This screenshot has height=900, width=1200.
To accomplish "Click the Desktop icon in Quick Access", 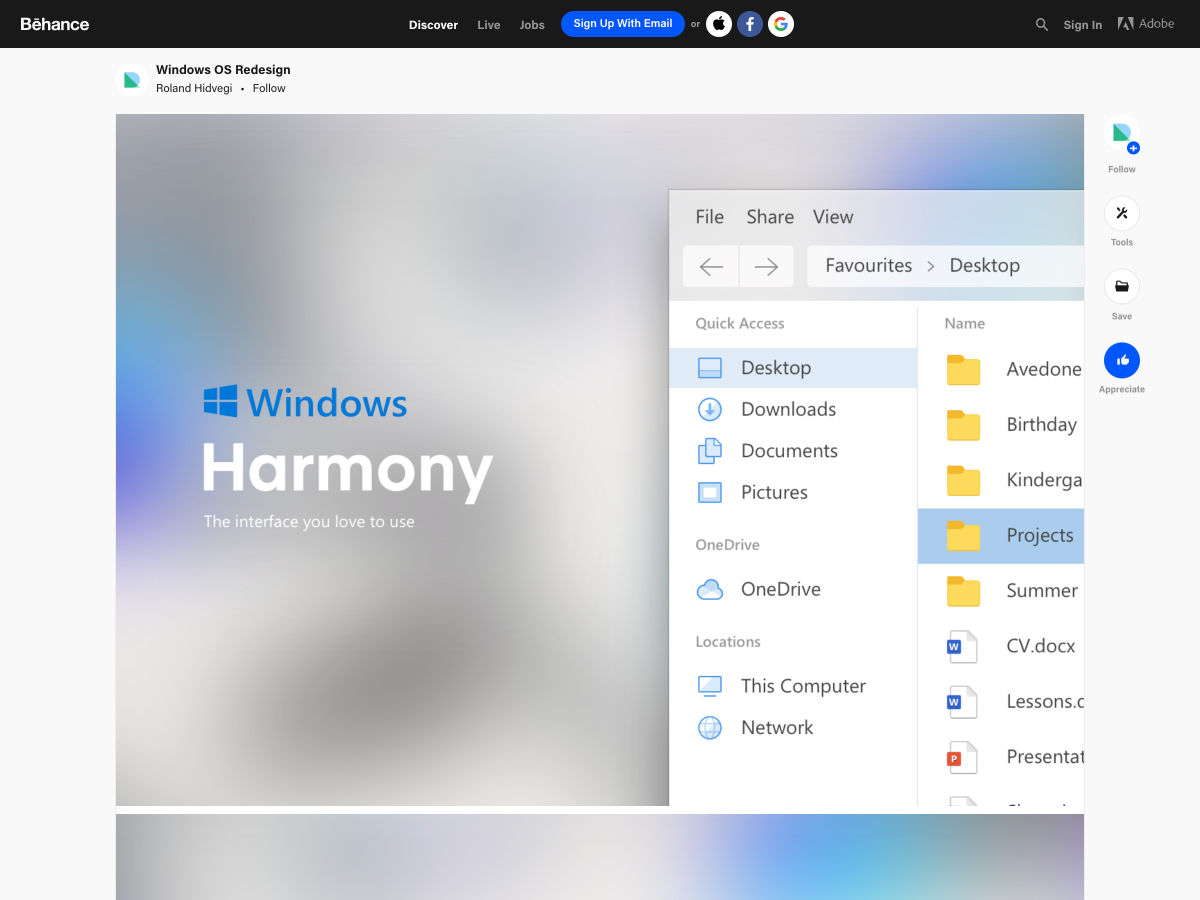I will pyautogui.click(x=709, y=368).
